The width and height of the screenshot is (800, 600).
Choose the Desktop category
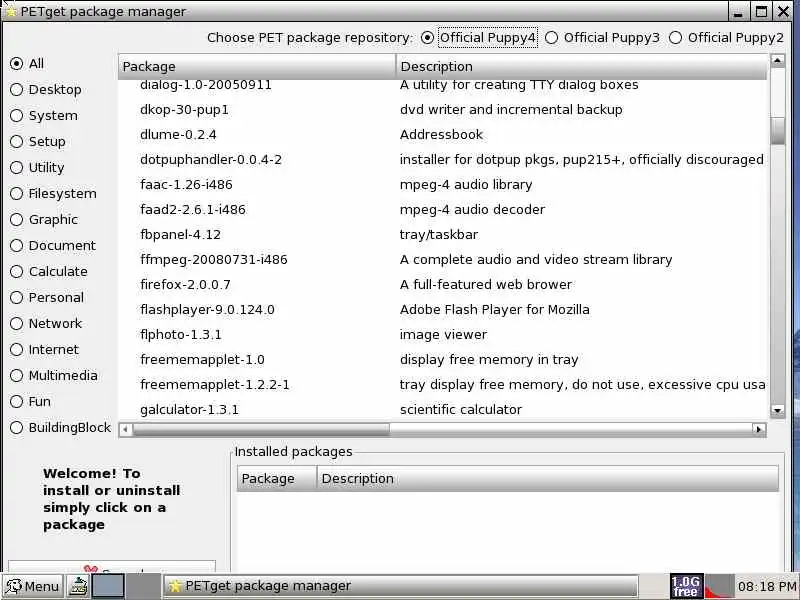pos(46,89)
